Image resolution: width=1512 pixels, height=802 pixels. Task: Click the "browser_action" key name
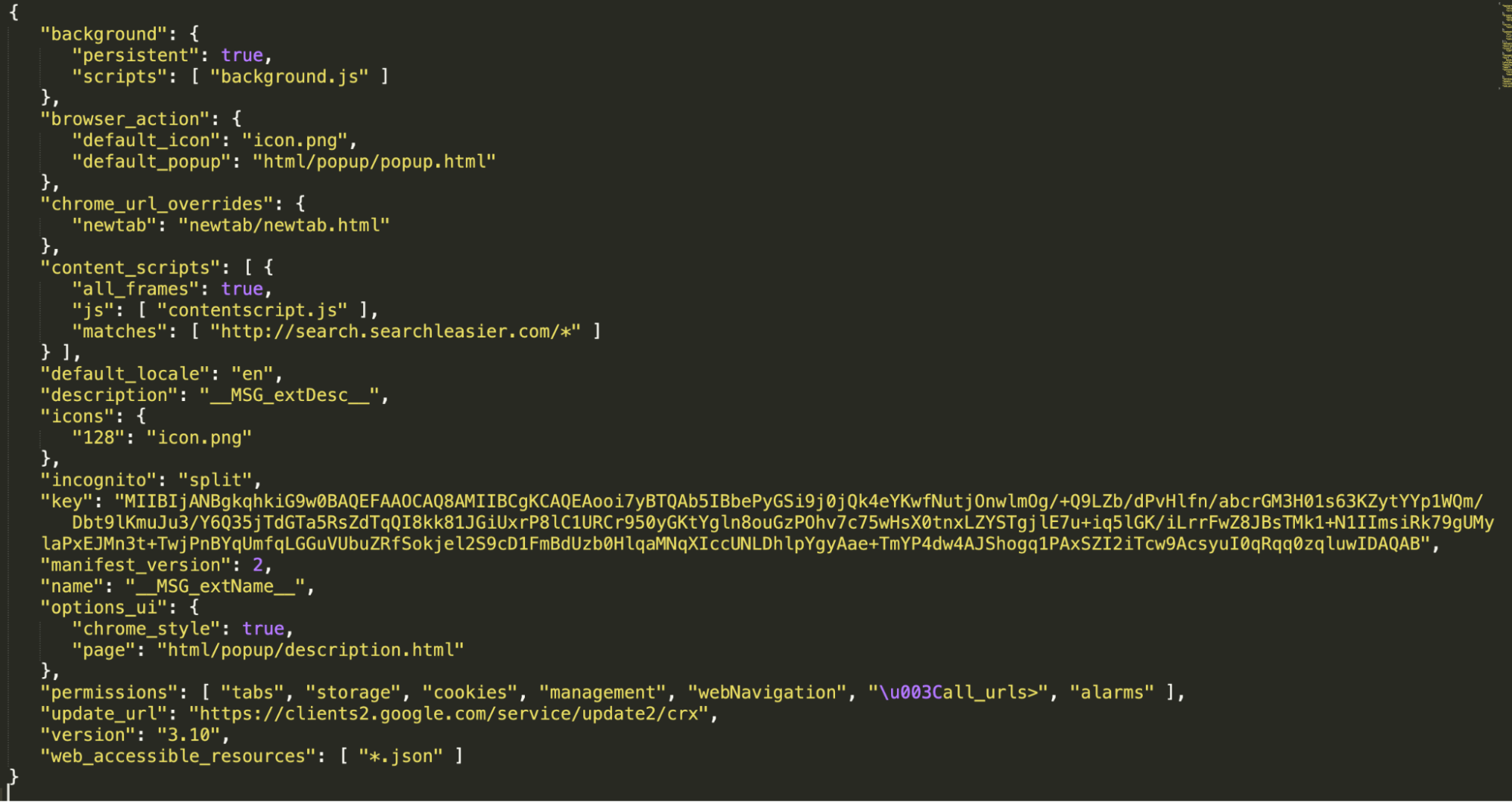pos(125,119)
